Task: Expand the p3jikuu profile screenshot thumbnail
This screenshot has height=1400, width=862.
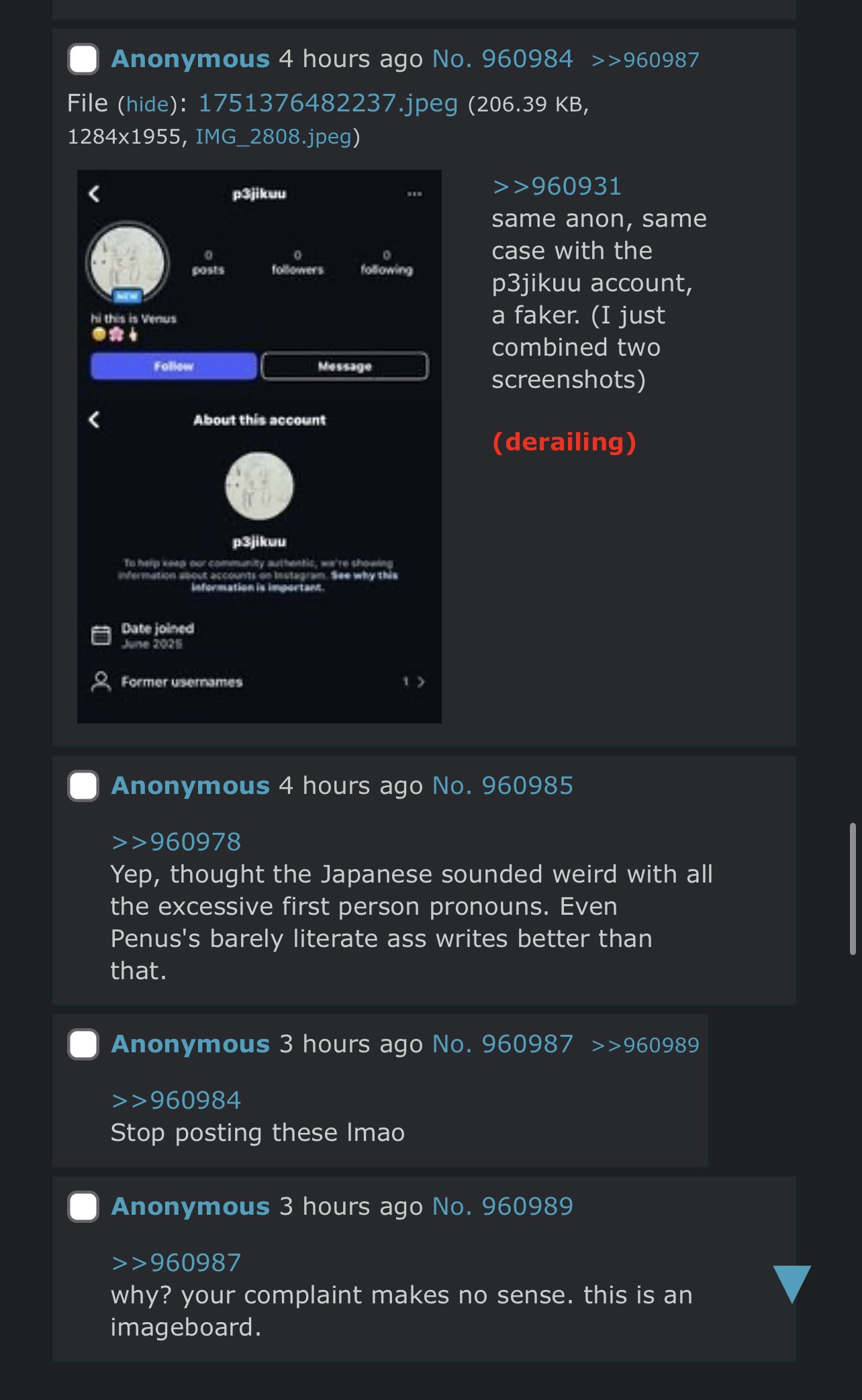Action: tap(259, 446)
